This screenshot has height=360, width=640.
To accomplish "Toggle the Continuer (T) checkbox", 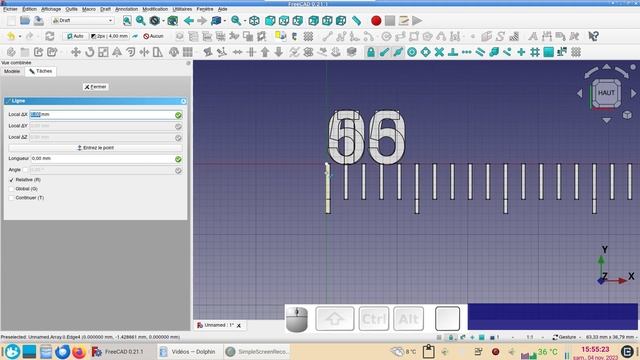I will click(11, 198).
